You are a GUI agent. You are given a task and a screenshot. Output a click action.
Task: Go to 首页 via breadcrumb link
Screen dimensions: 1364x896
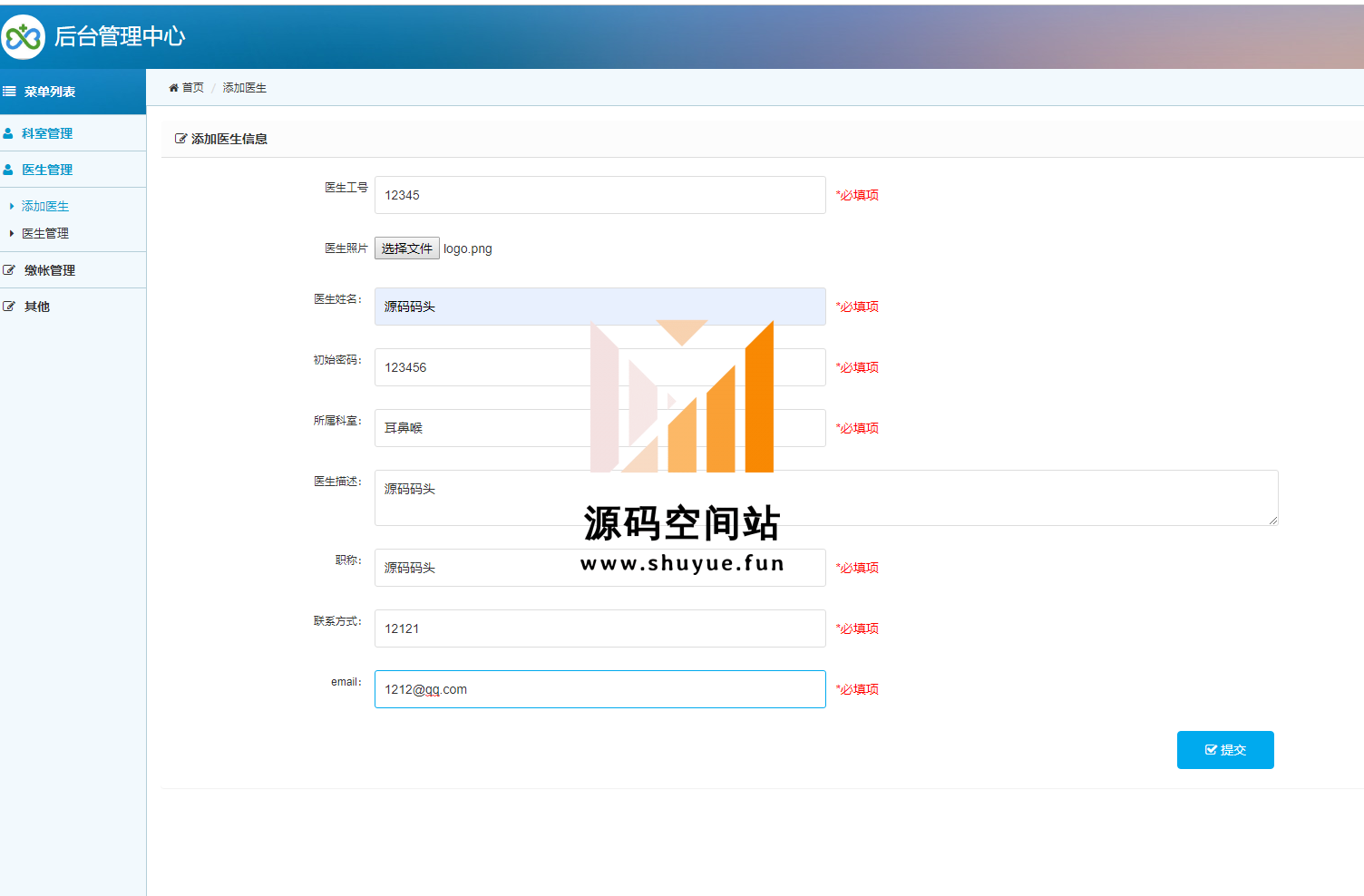click(x=193, y=88)
